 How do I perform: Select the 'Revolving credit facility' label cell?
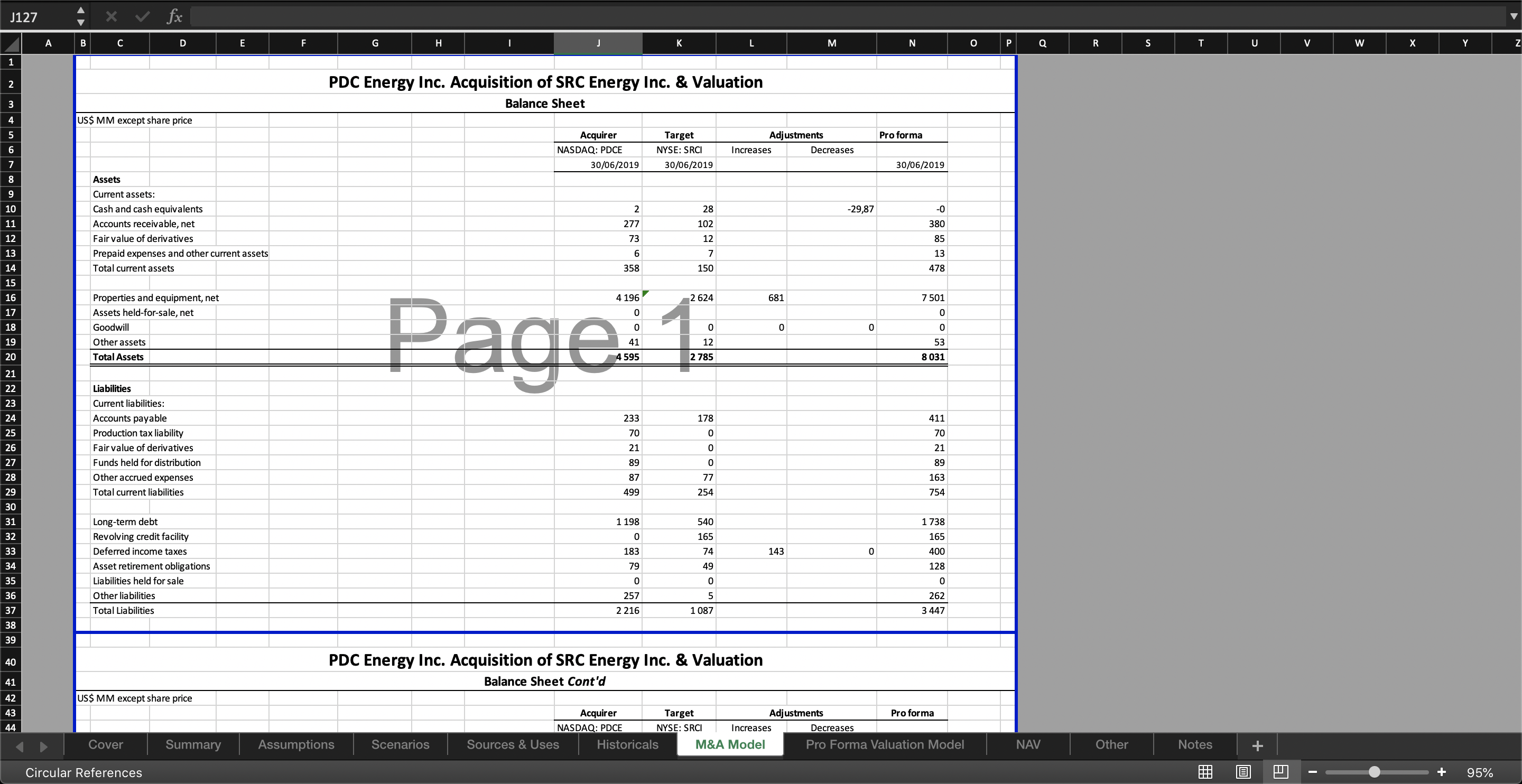[x=141, y=536]
